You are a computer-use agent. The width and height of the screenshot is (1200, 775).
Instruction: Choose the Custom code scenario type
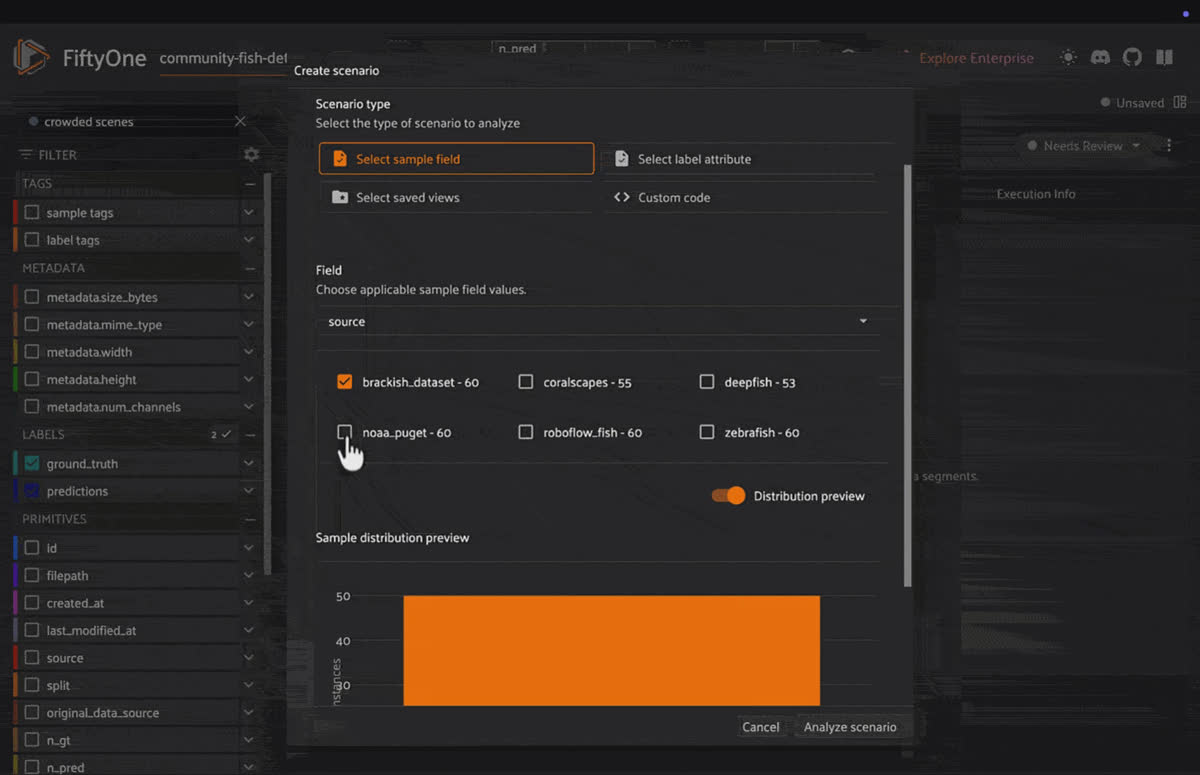tap(739, 197)
